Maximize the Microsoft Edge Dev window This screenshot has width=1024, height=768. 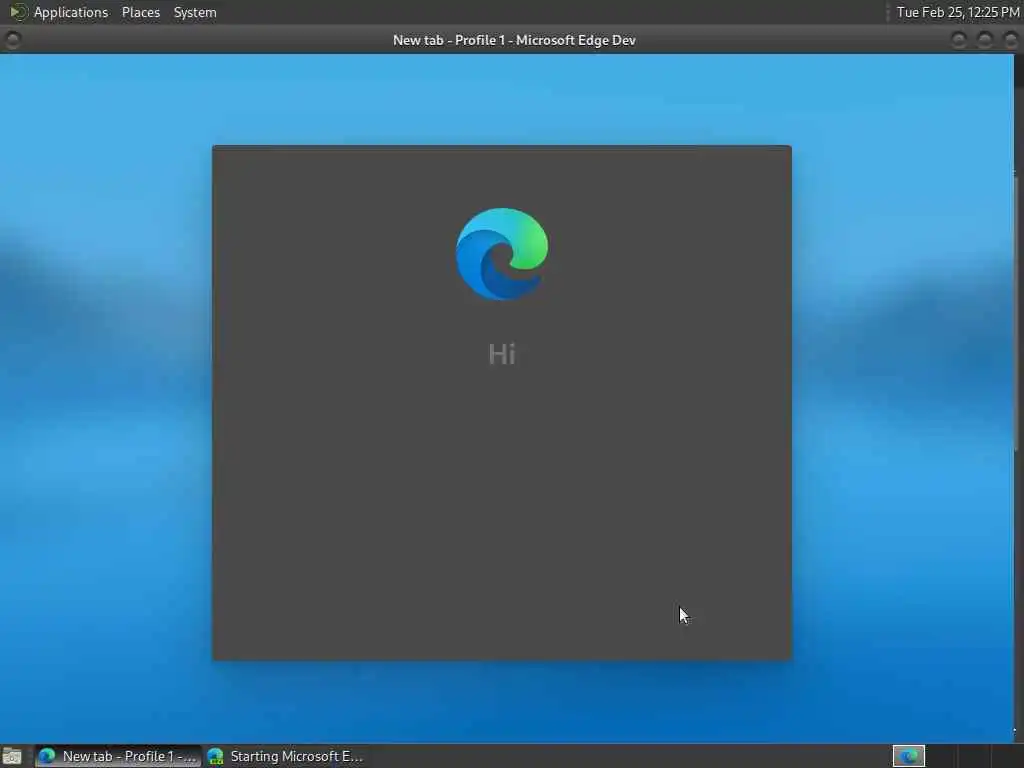coord(985,40)
